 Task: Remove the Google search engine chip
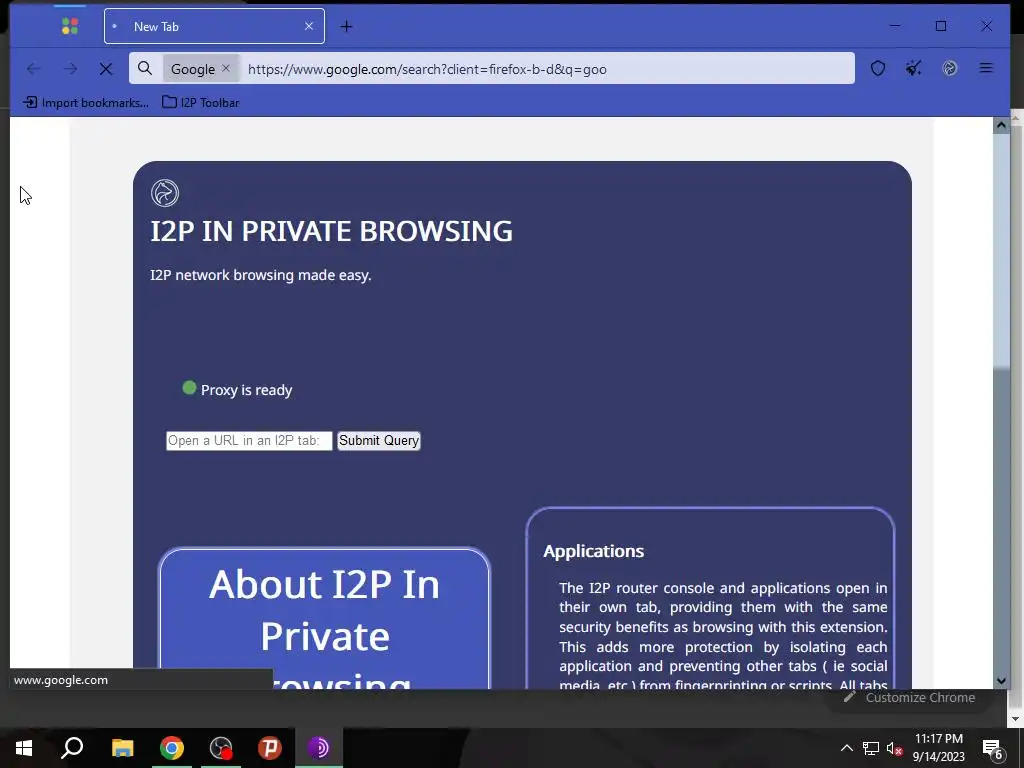click(x=226, y=68)
